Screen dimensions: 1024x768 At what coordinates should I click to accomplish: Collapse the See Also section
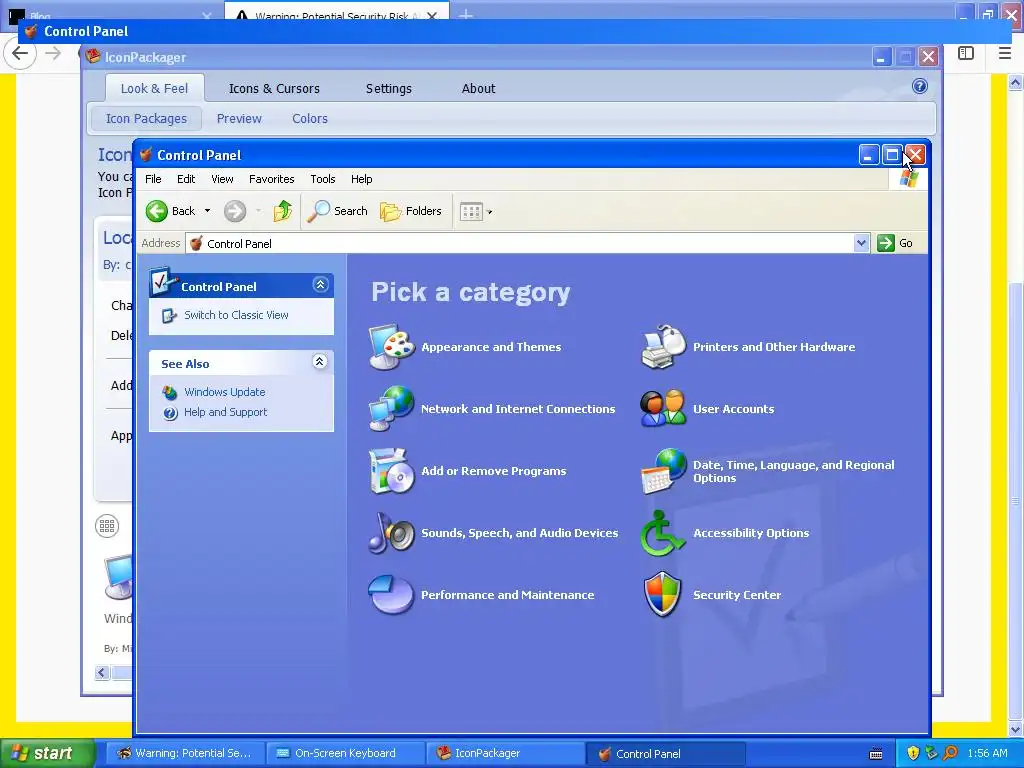319,362
